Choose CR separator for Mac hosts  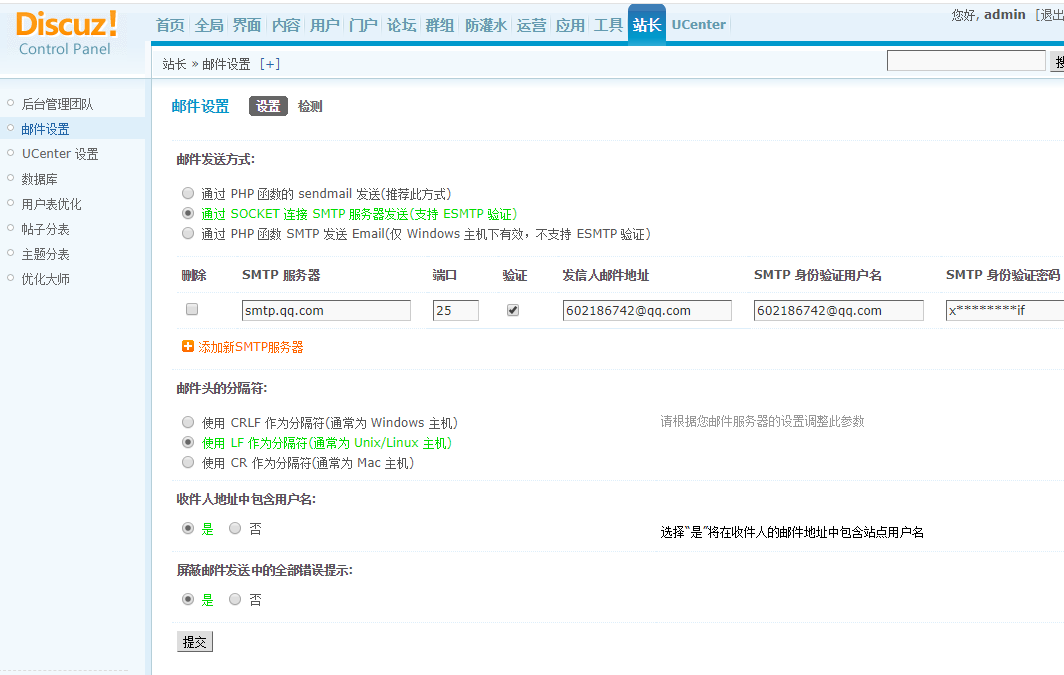[x=188, y=462]
